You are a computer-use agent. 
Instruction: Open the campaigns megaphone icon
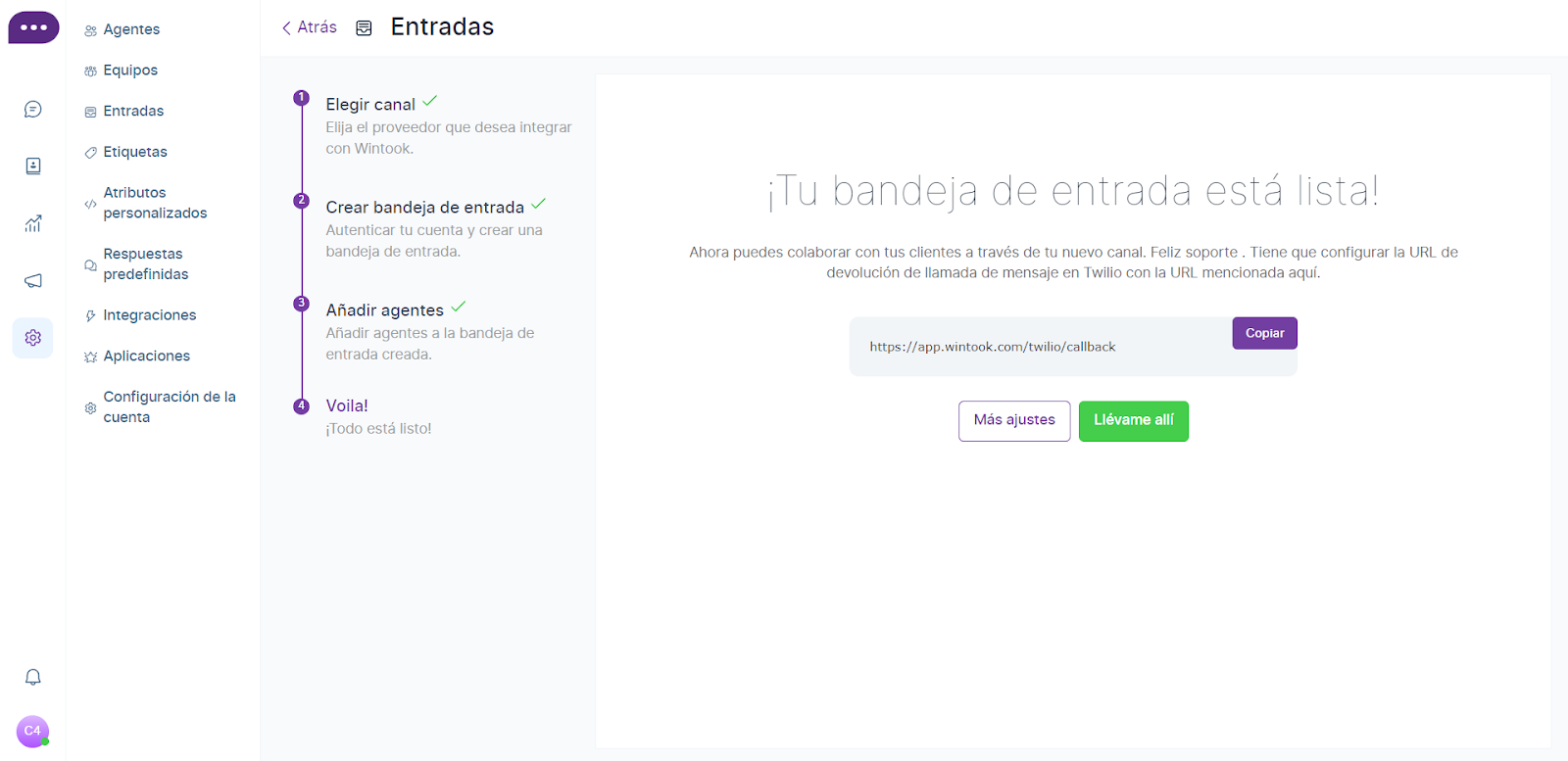[32, 281]
